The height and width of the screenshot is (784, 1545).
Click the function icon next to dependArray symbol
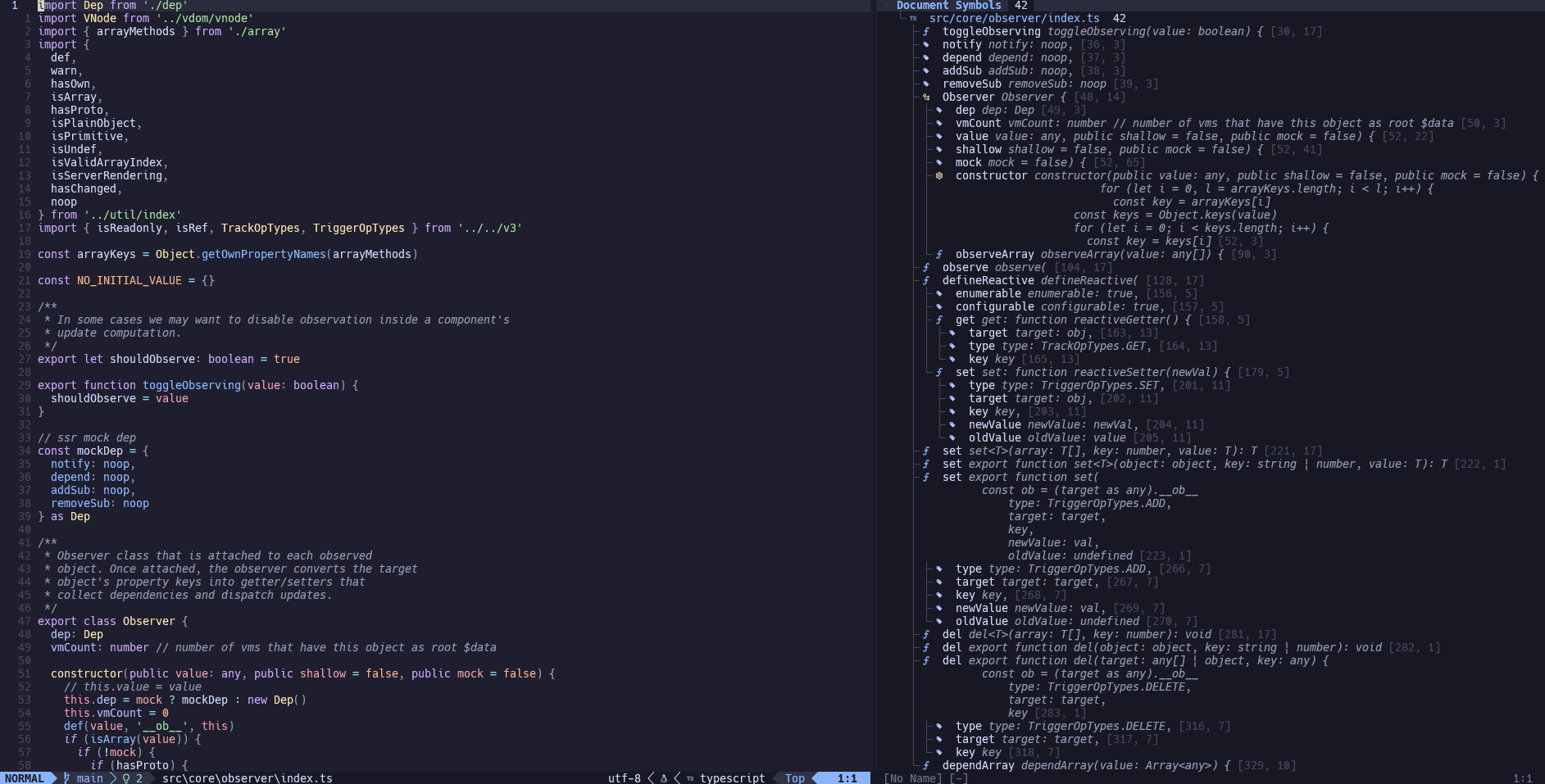926,766
